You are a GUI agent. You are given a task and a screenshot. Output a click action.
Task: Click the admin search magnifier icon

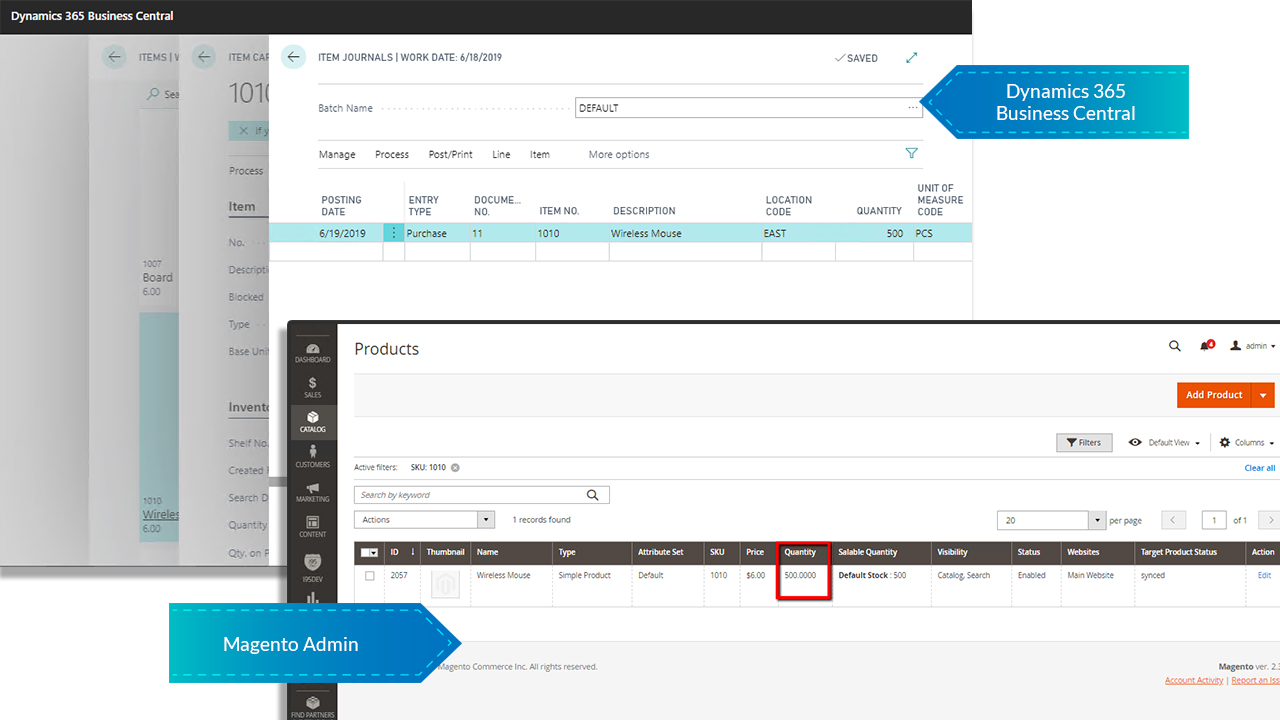point(1174,345)
